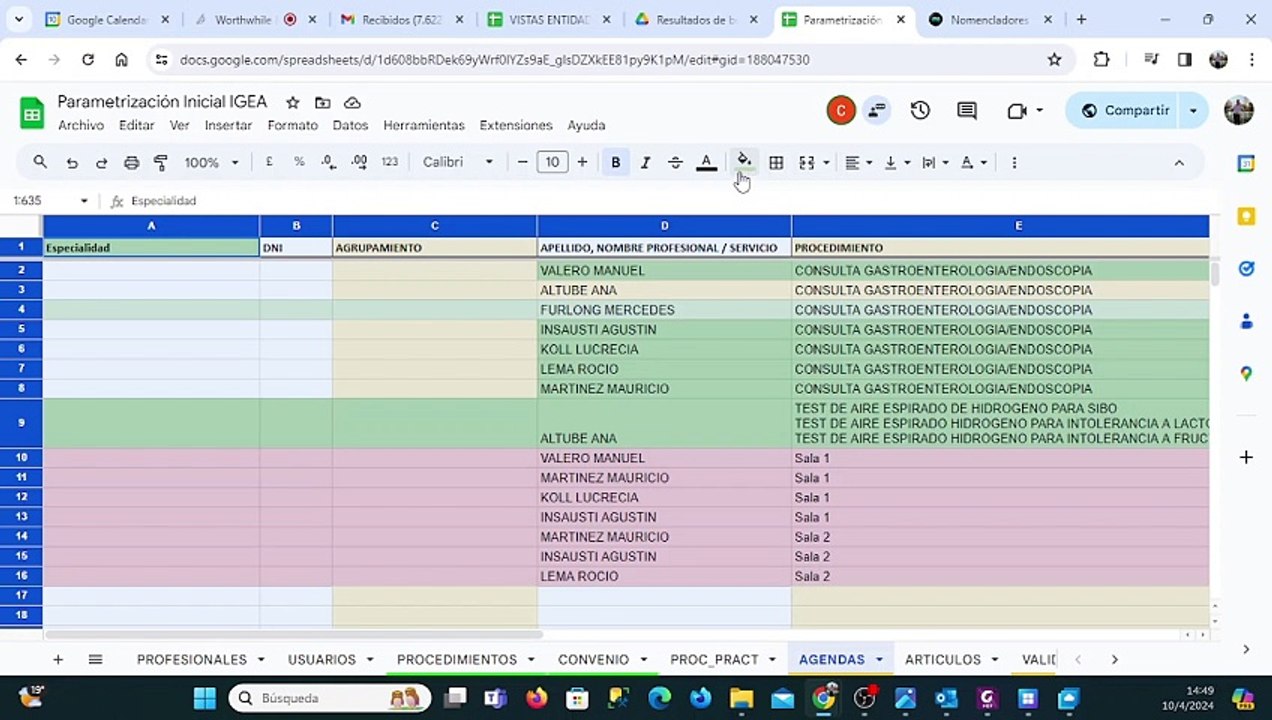Screen dimensions: 1272x720
Task: Open the Insertar menu
Action: (x=228, y=125)
